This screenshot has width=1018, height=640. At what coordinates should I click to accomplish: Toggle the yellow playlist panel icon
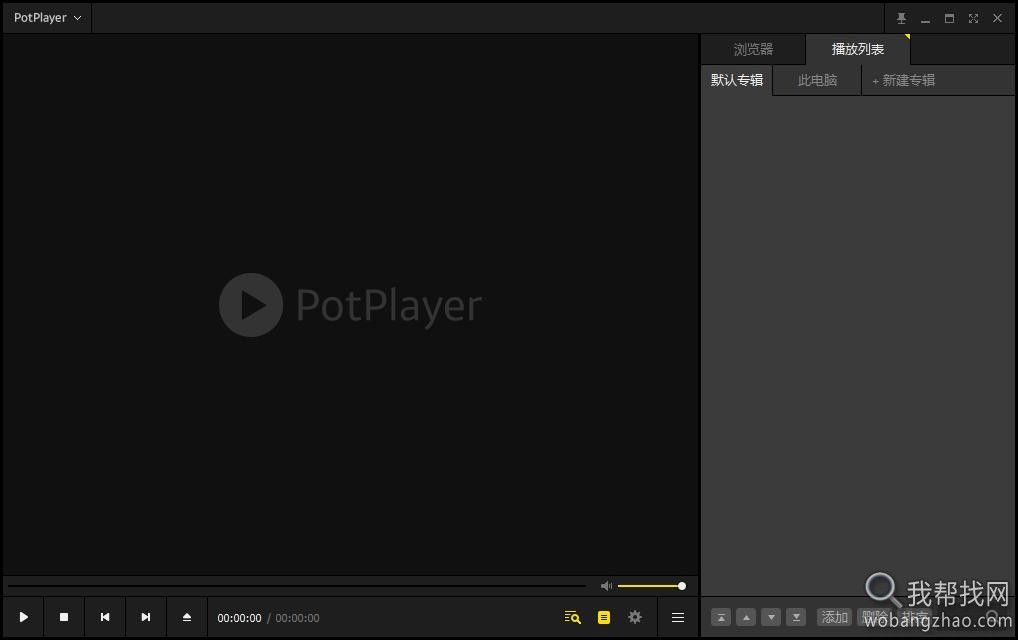(x=604, y=617)
